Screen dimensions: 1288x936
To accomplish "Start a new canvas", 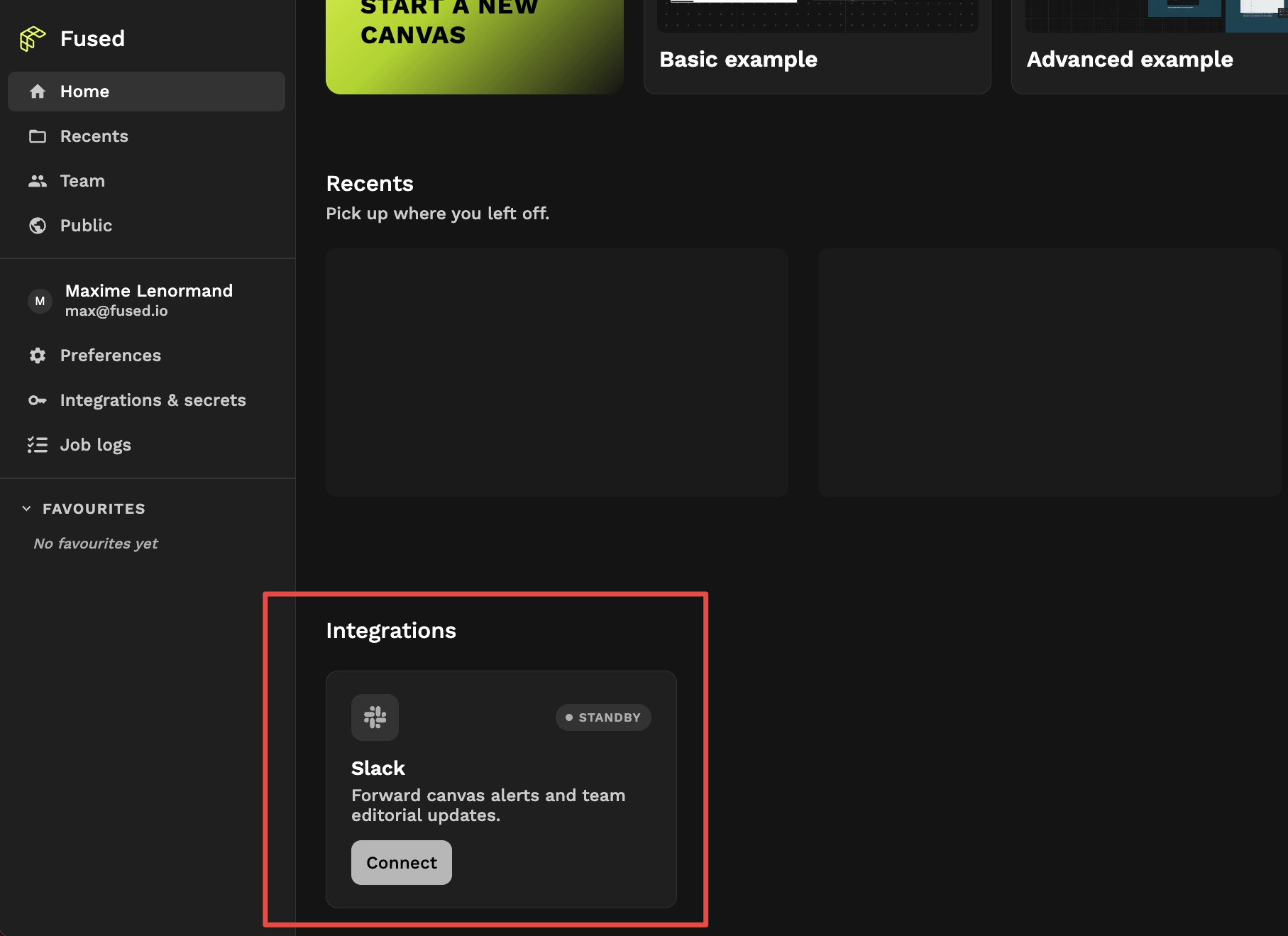I will (x=474, y=43).
